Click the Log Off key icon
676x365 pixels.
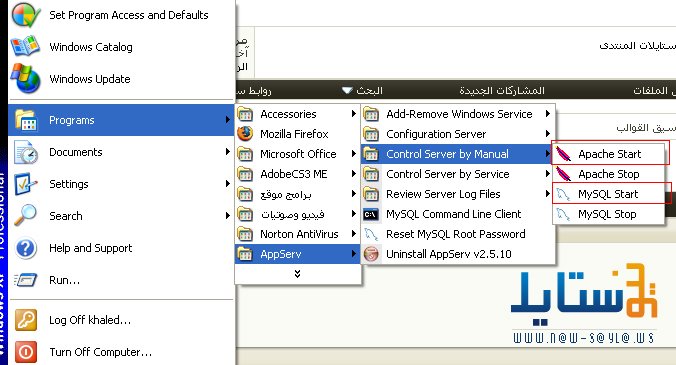tap(26, 320)
